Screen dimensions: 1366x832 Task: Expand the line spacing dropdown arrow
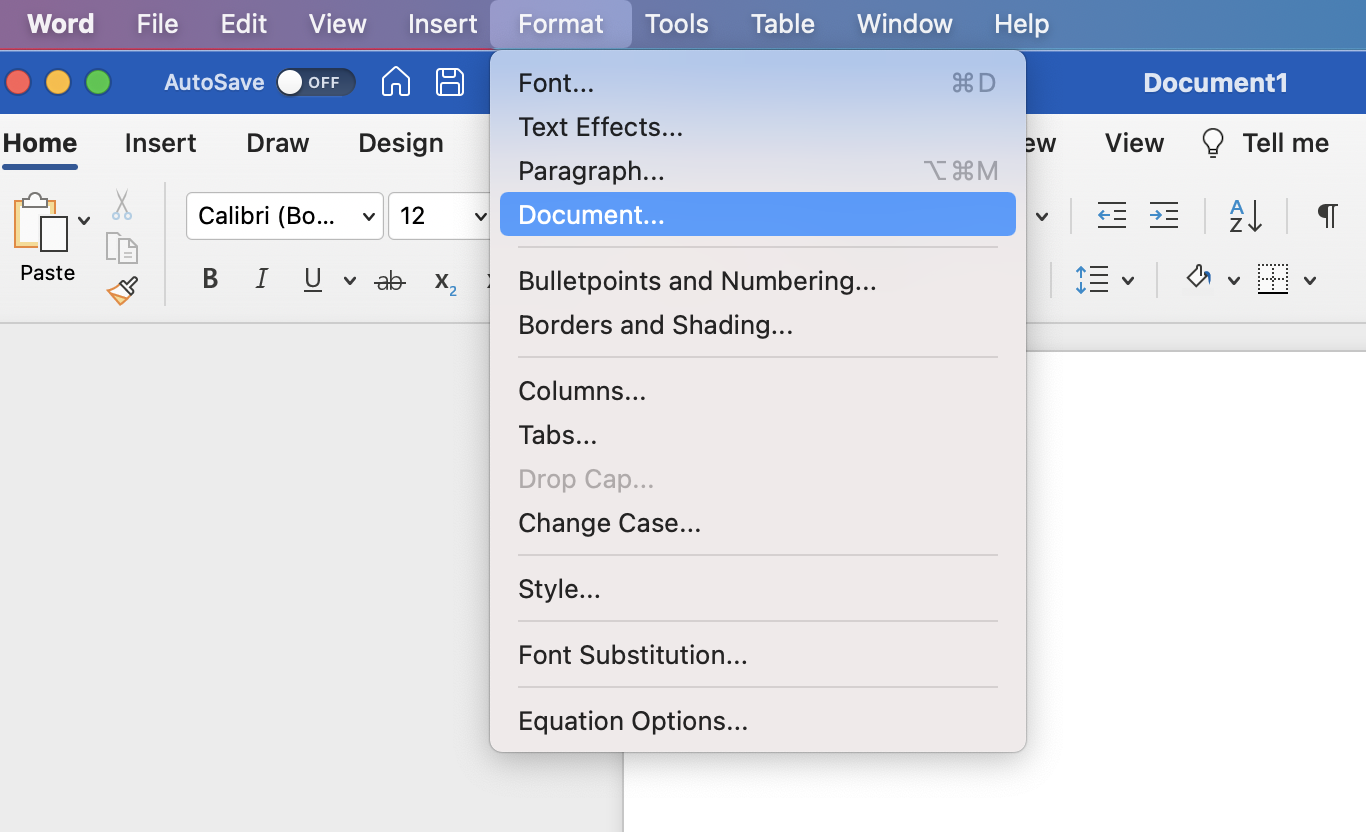click(1128, 281)
